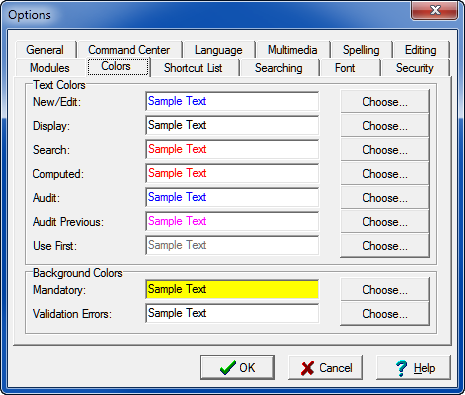Go to the Spelling tab
Image resolution: width=465 pixels, height=395 pixels.
click(x=361, y=50)
